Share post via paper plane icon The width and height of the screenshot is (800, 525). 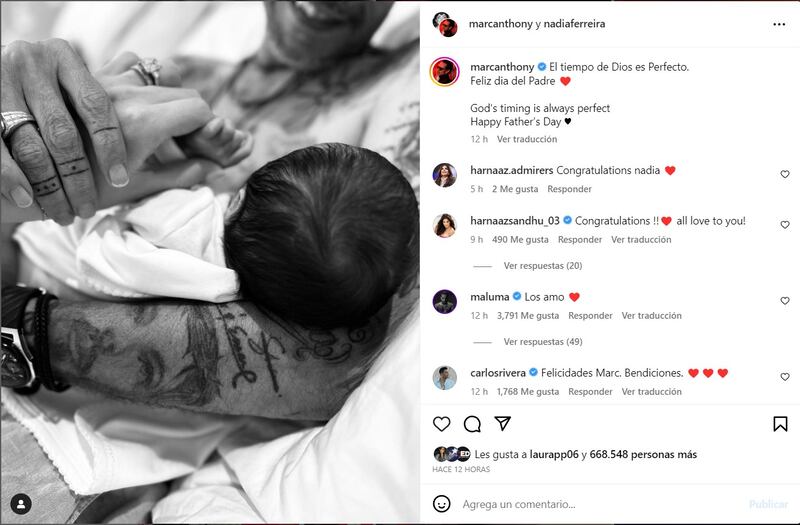pyautogui.click(x=503, y=423)
